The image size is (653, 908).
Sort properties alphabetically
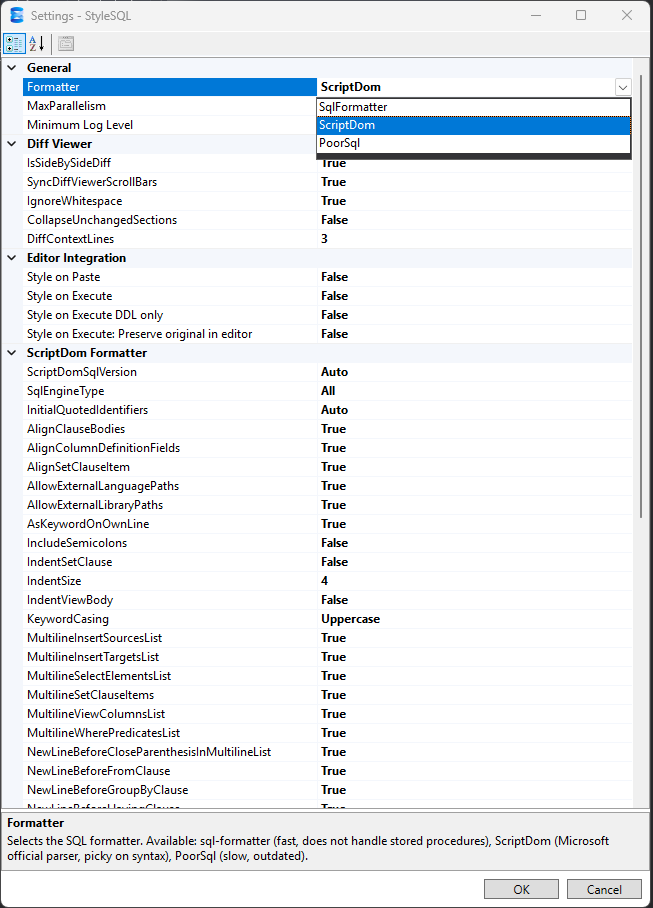37,43
